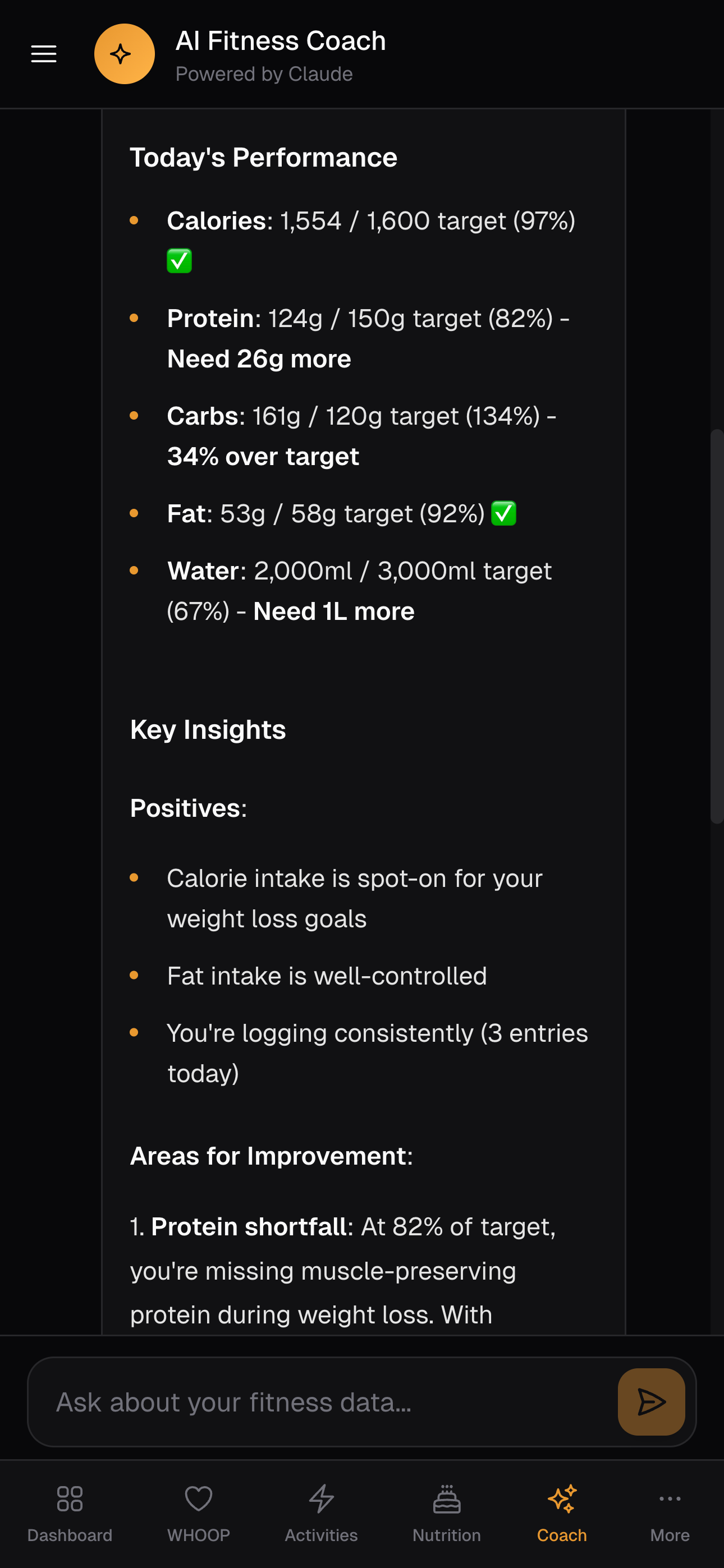Click the 'Today's Performance' heading
This screenshot has width=724, height=1568.
point(264,158)
